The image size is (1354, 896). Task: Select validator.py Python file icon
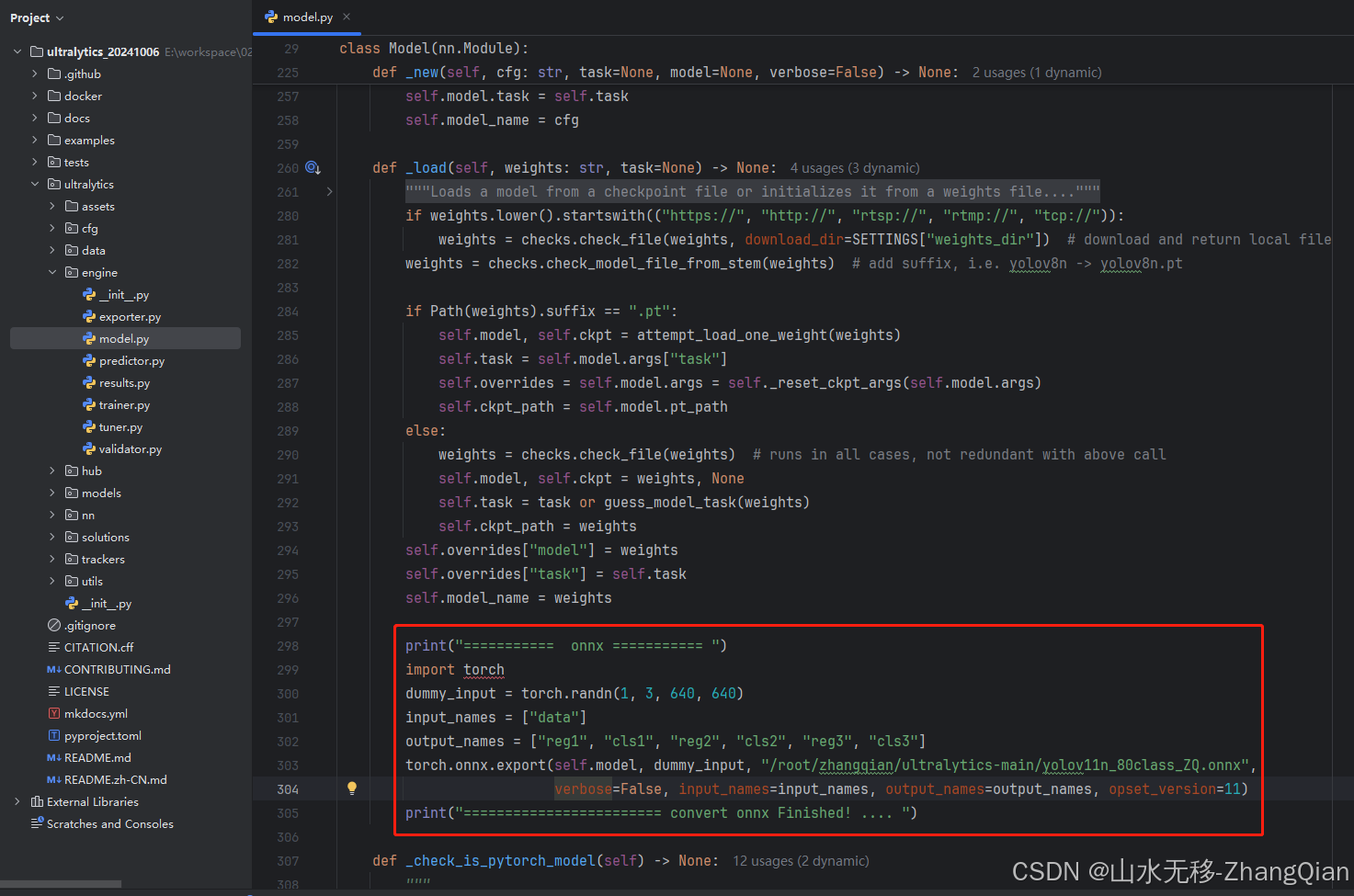(89, 448)
